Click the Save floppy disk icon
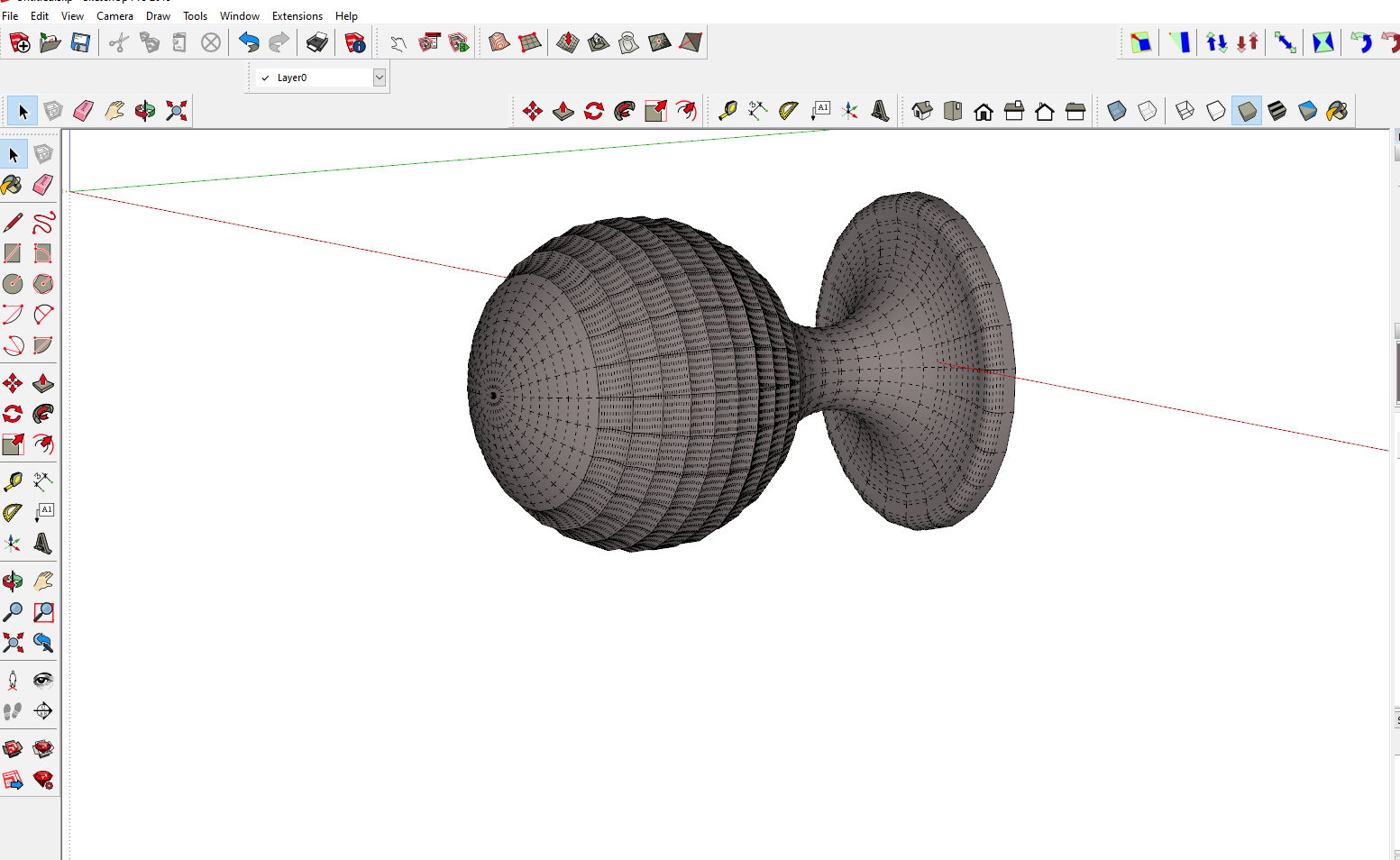The width and height of the screenshot is (1400, 860). (80, 42)
